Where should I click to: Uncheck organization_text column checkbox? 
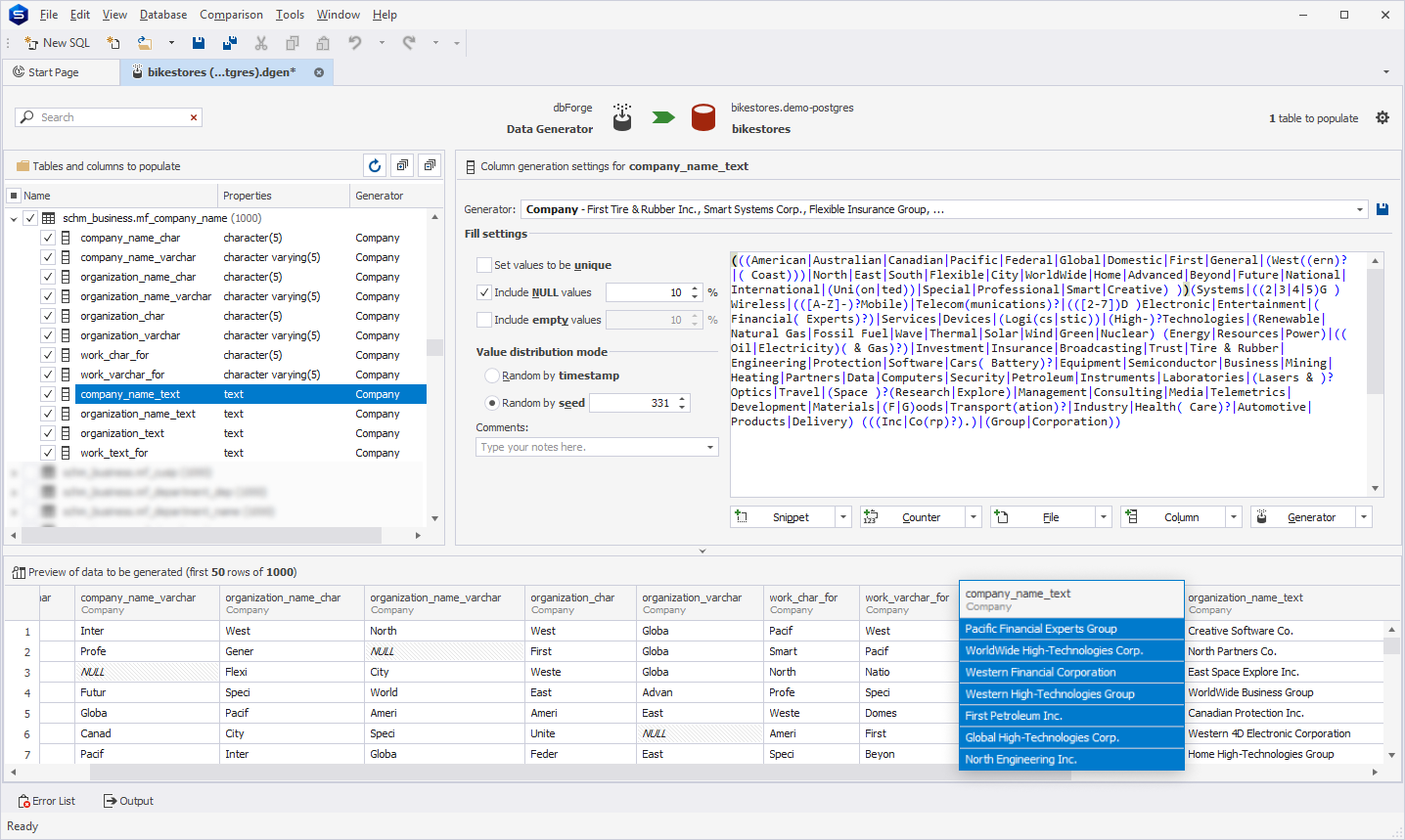(x=47, y=433)
